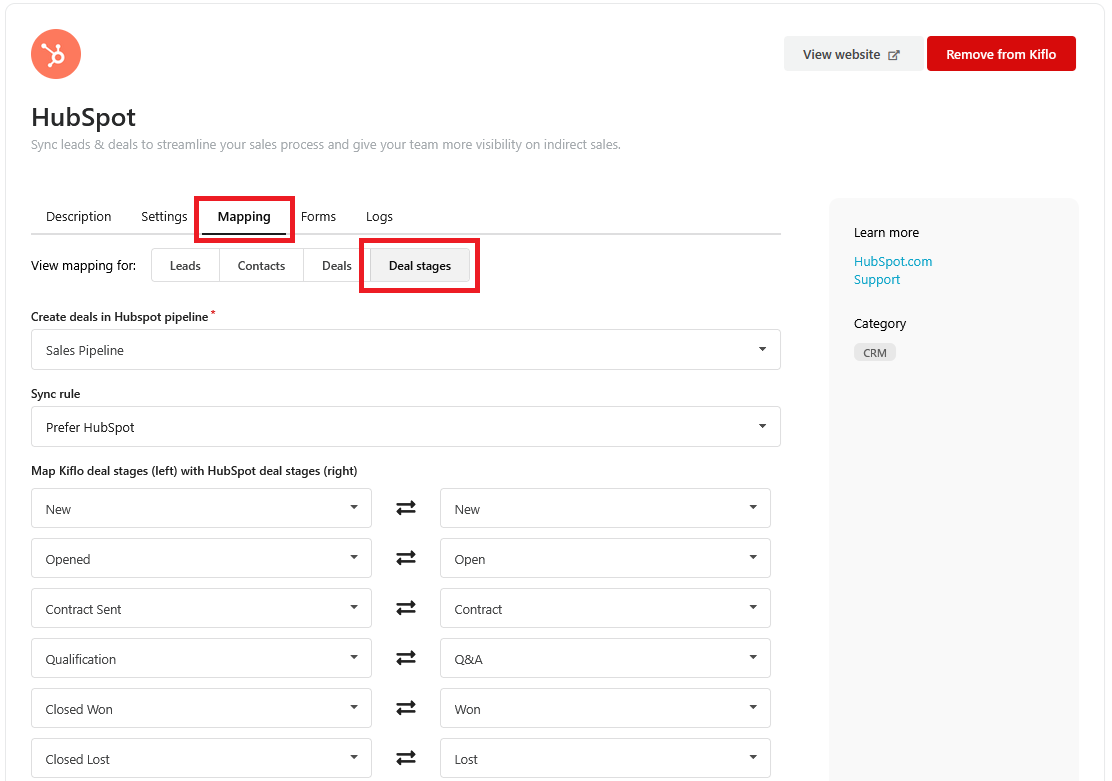Open the Sales Pipeline dropdown
This screenshot has height=781, width=1112.
point(406,350)
